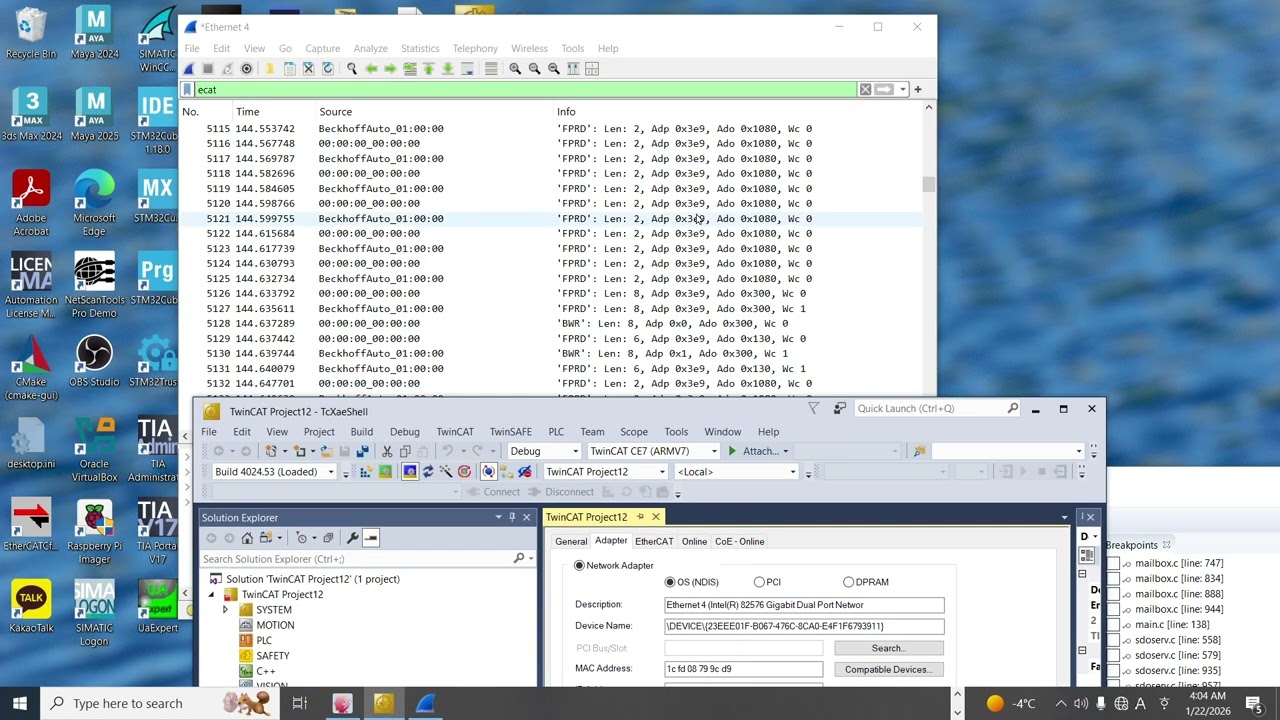The height and width of the screenshot is (720, 1280).
Task: Click TwinCAT Activate Configuration icon
Action: click(x=366, y=471)
